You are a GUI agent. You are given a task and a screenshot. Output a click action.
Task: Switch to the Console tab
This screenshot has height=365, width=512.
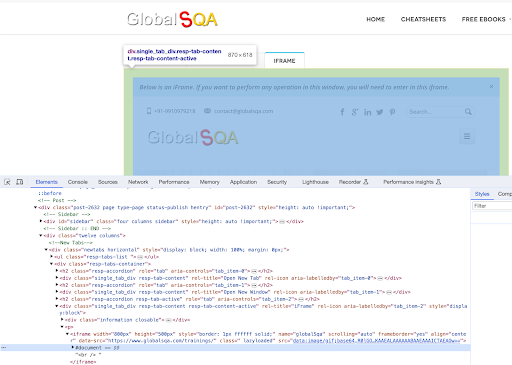click(x=78, y=182)
